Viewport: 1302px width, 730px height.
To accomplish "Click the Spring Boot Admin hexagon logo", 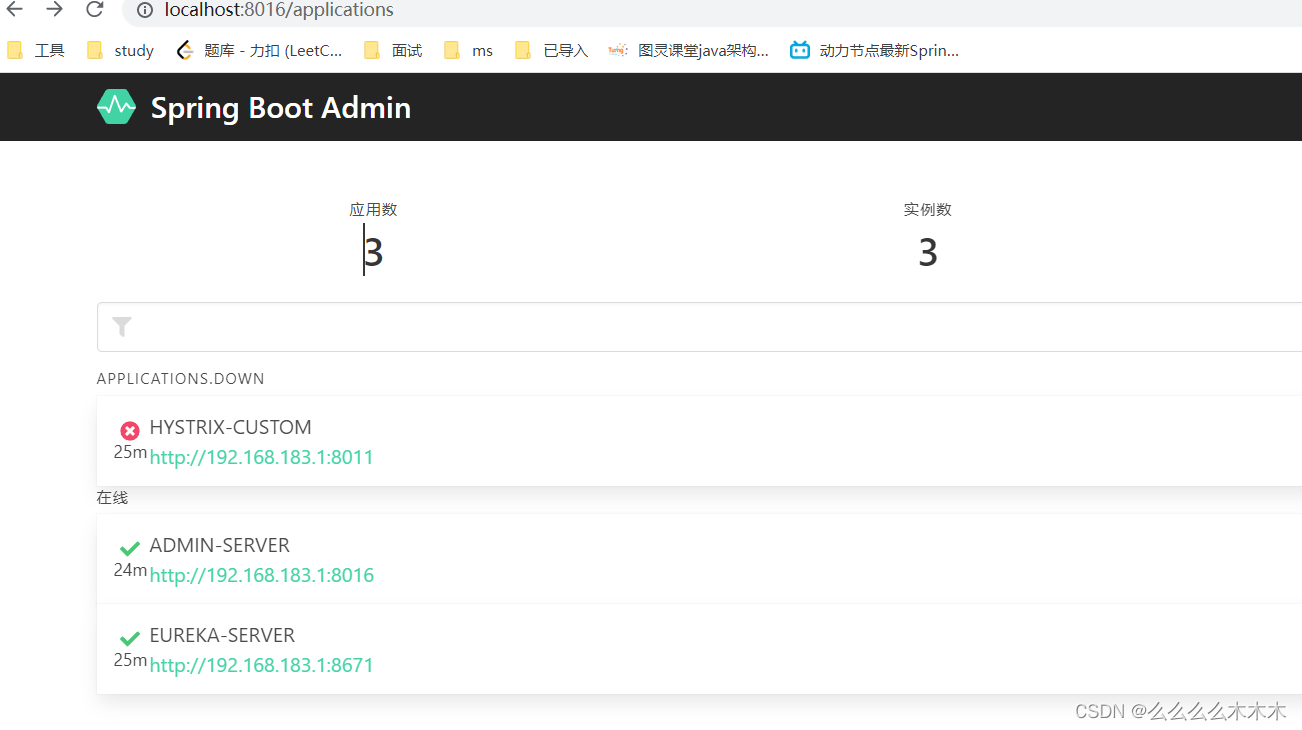I will tap(116, 107).
